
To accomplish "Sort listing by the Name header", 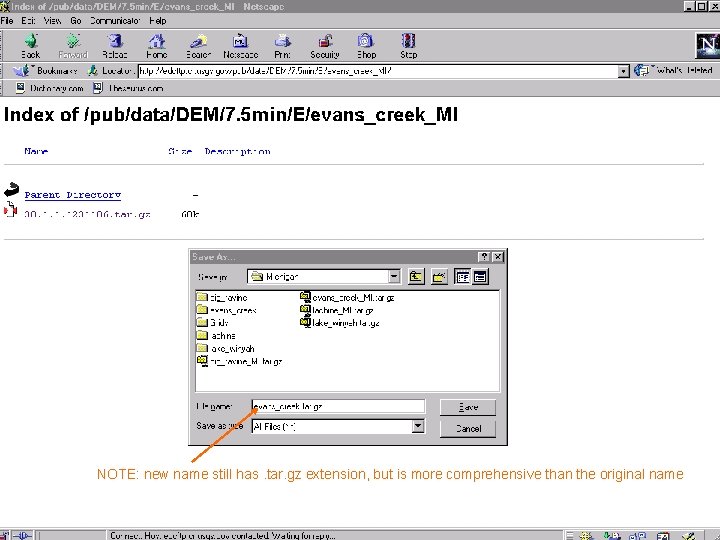I will coord(36,151).
